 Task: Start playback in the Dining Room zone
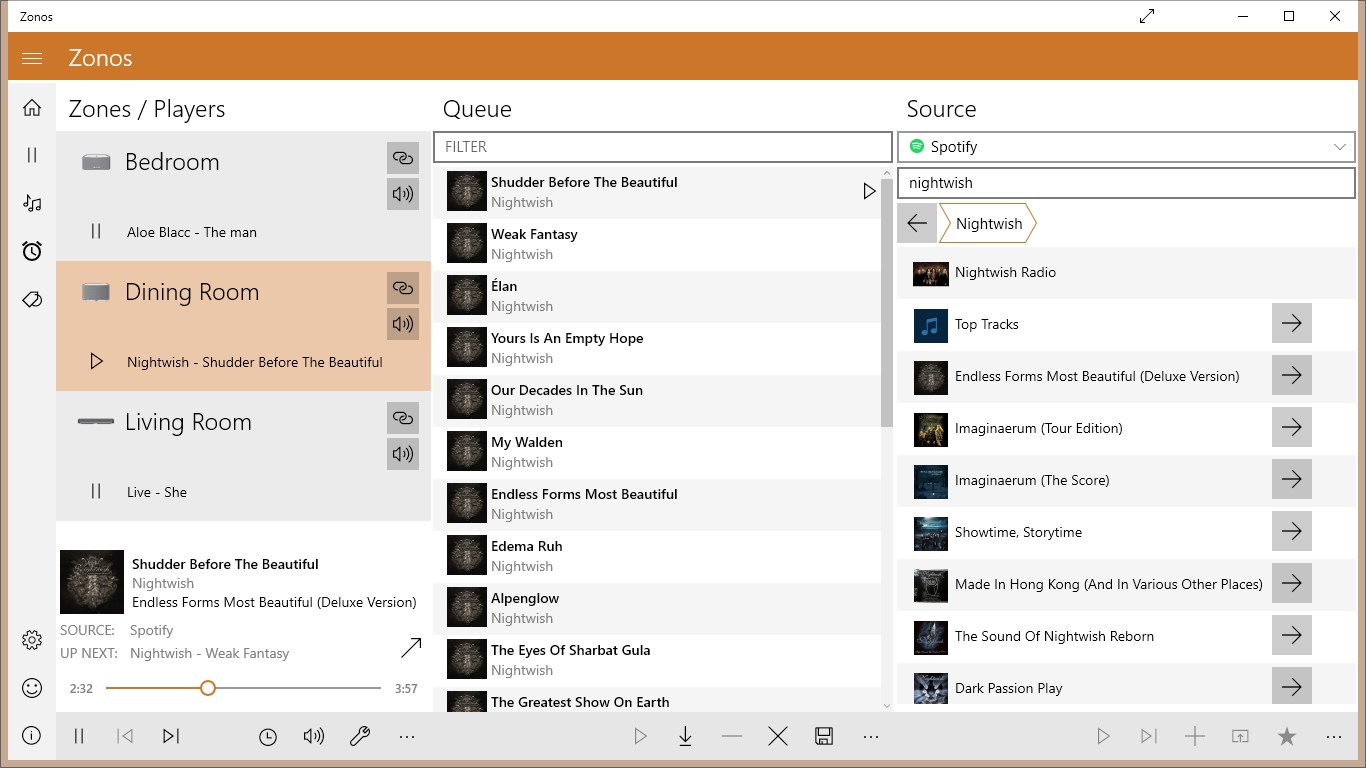(96, 362)
